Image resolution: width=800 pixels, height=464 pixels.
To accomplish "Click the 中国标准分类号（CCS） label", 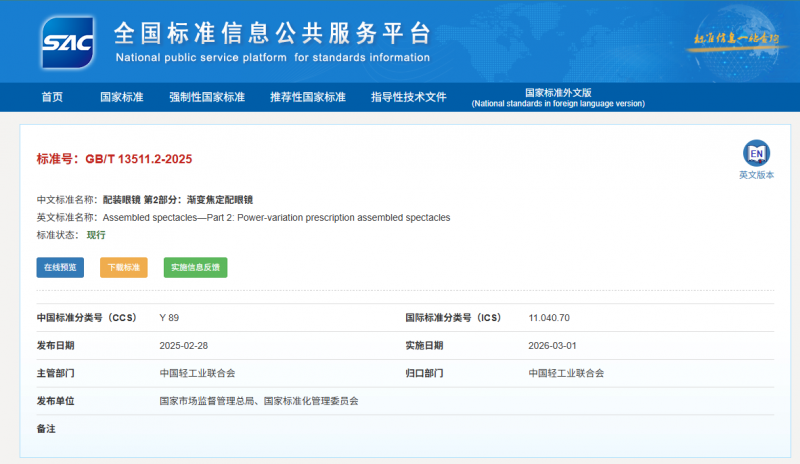I will point(87,318).
